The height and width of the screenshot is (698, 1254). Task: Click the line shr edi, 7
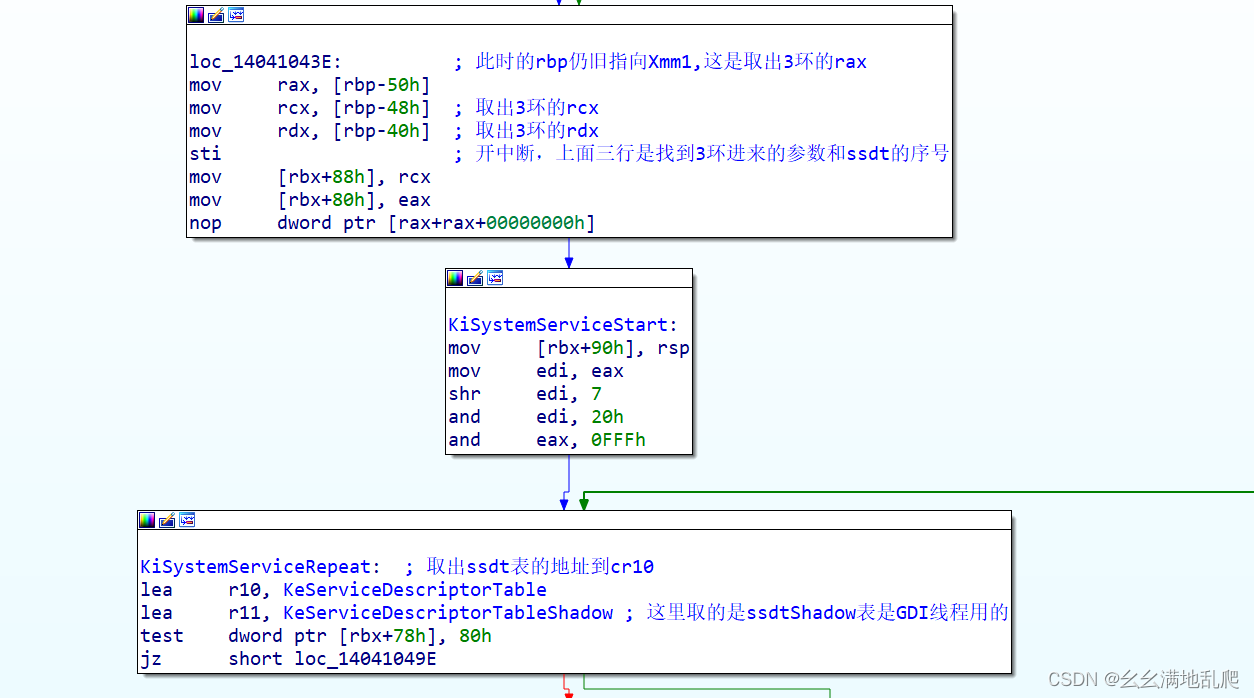(x=525, y=394)
